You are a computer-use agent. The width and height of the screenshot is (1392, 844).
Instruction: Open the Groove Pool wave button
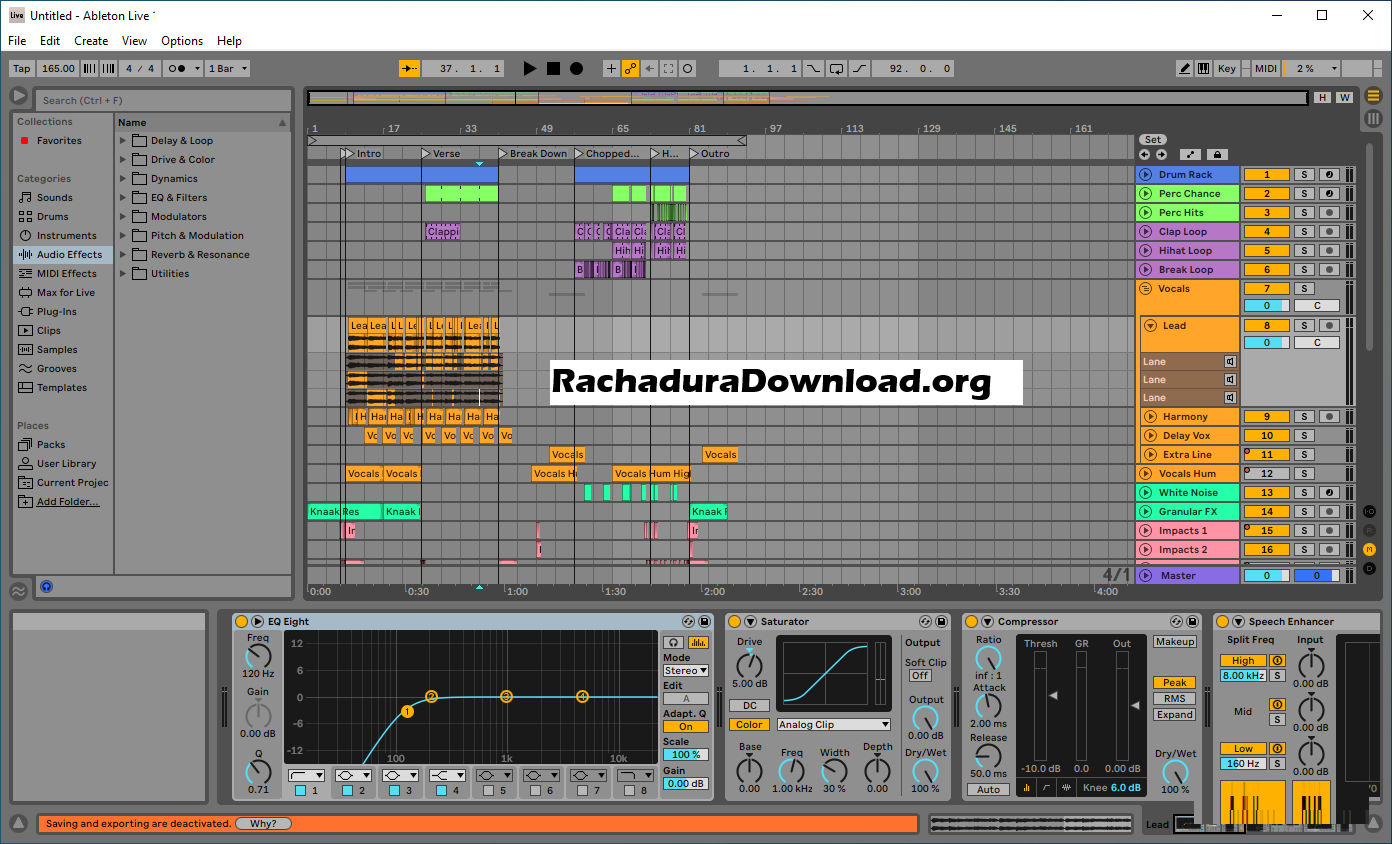[x=18, y=590]
